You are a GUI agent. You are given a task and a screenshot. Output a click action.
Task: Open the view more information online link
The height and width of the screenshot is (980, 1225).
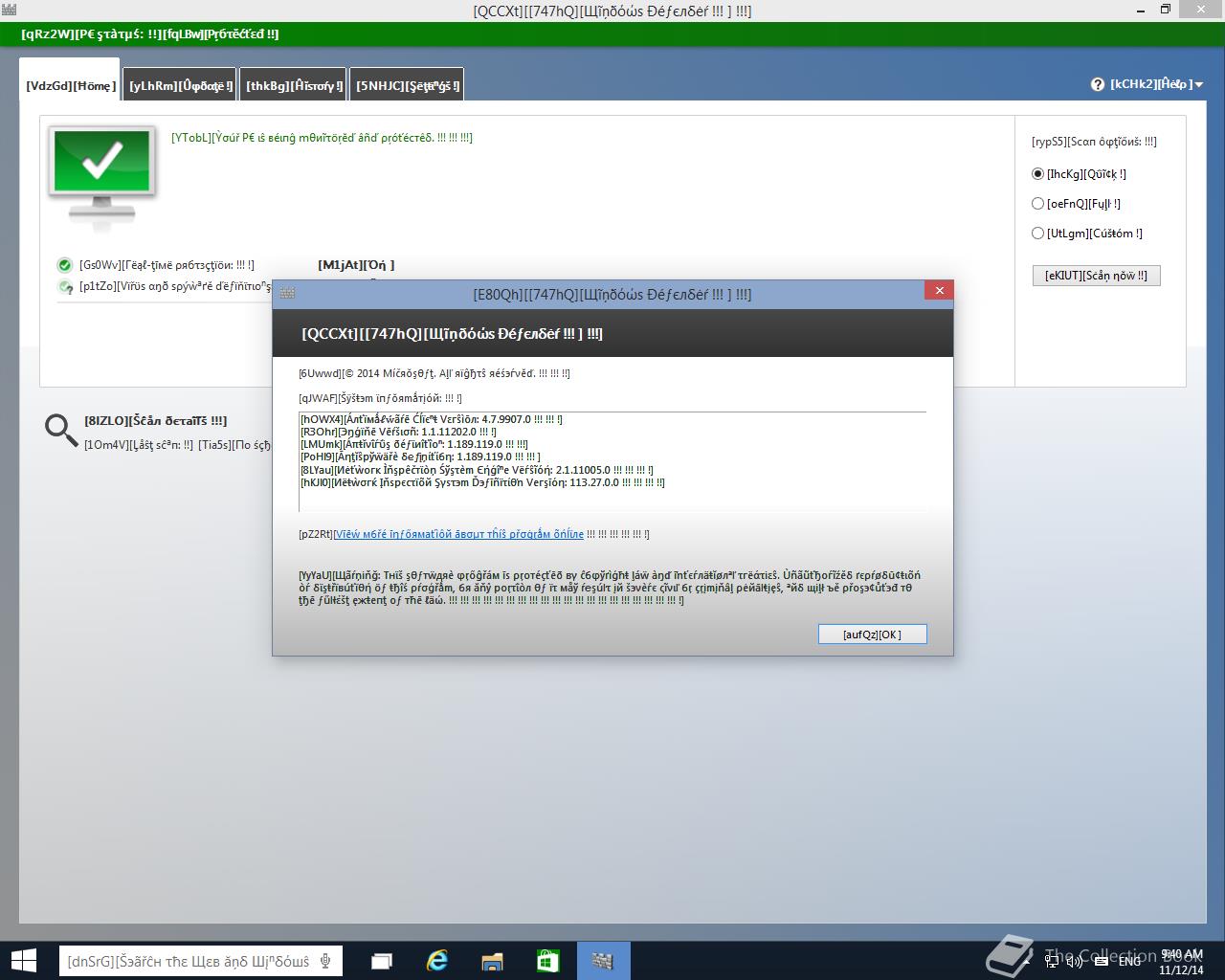tap(458, 534)
